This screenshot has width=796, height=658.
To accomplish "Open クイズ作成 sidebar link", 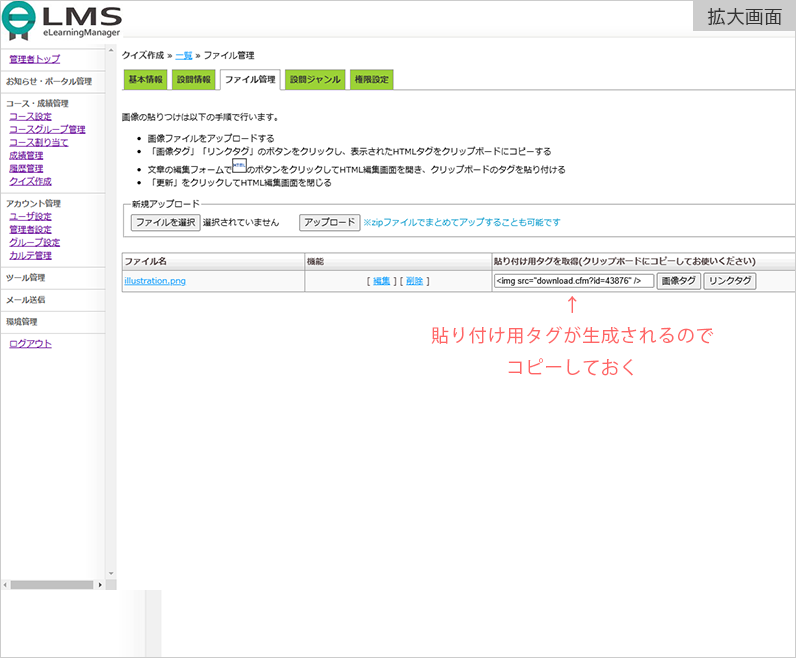I will 30,181.
